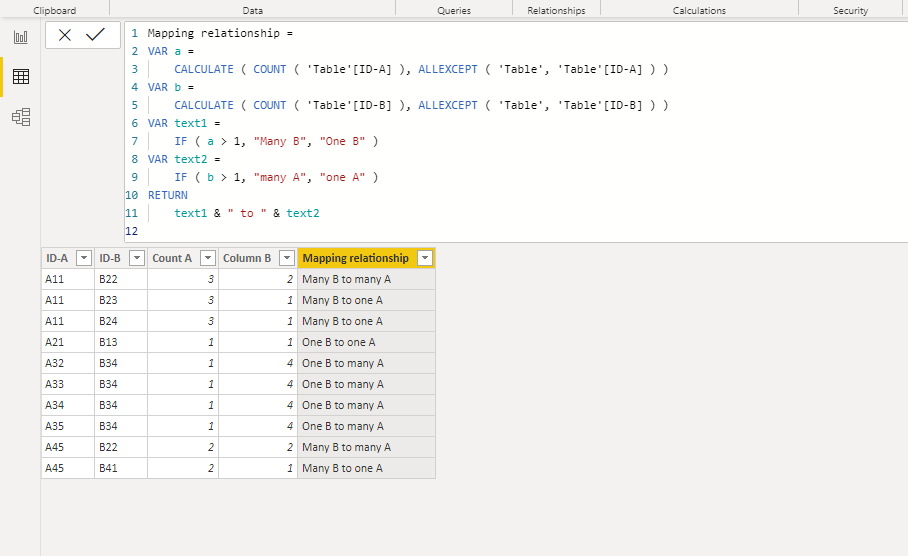908x556 pixels.
Task: Select cell B24 in ID-B column
Action: tap(121, 321)
